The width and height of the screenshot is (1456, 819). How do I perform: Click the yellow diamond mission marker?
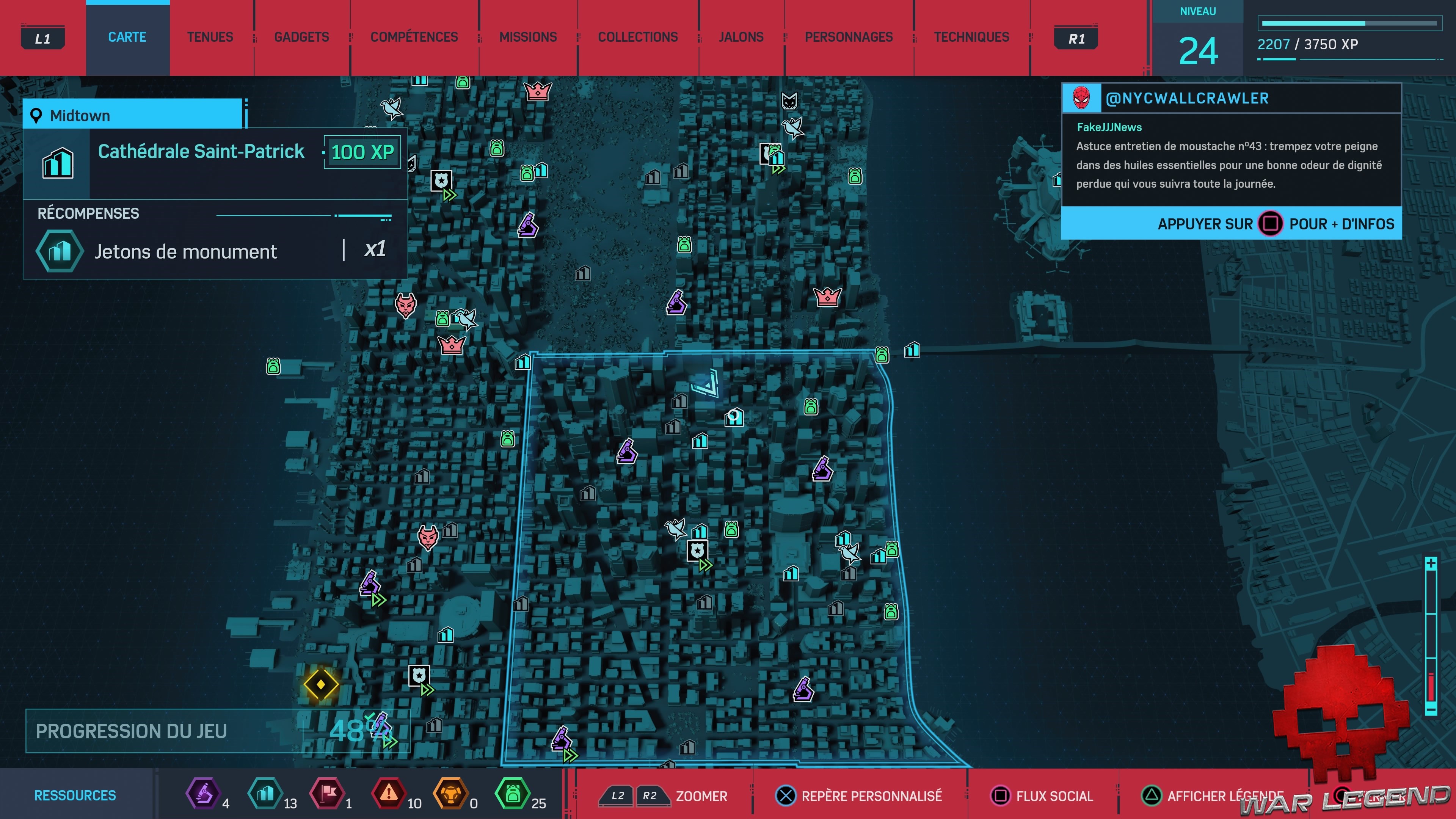tap(321, 684)
